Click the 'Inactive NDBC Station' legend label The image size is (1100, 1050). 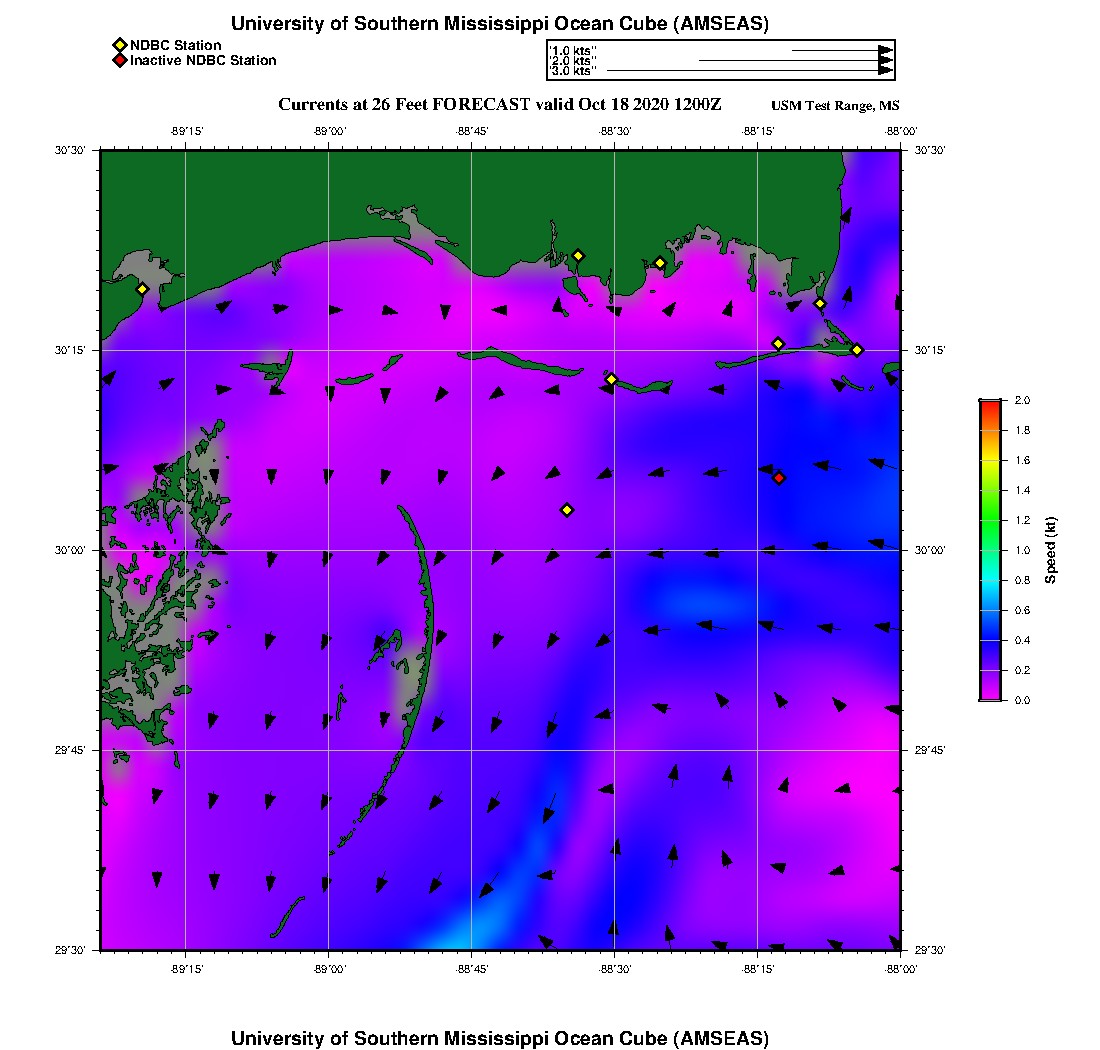tap(203, 60)
